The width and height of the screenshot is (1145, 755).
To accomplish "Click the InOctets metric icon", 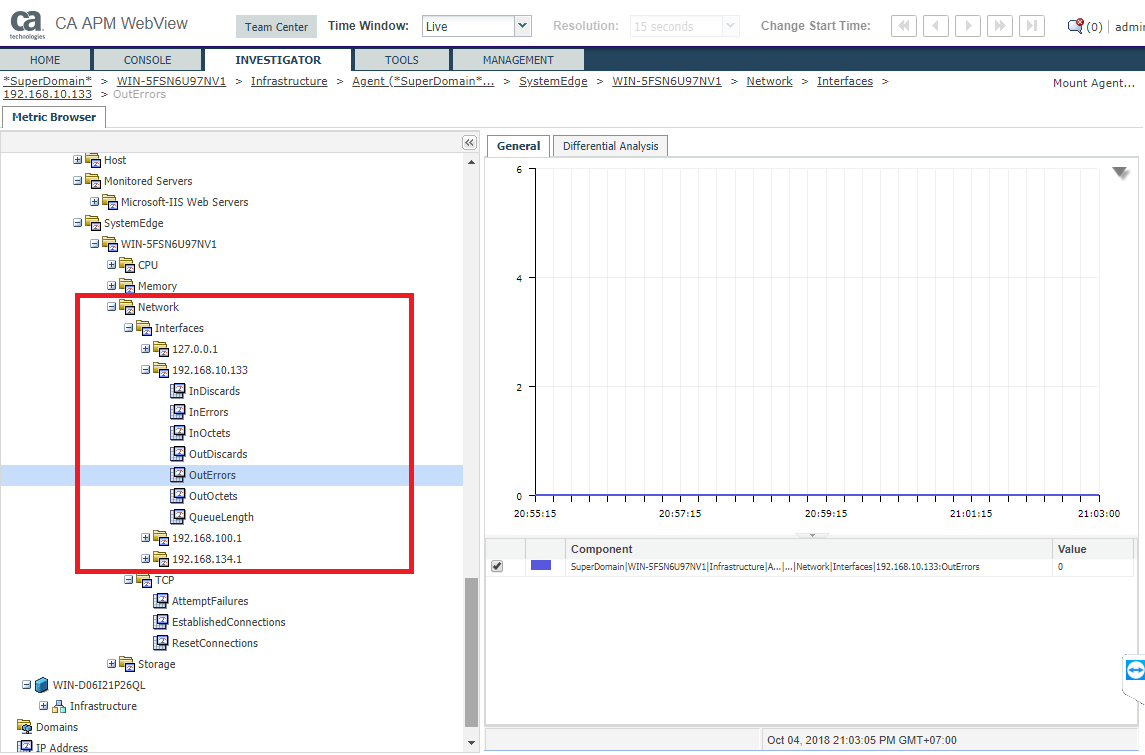I will coord(177,433).
